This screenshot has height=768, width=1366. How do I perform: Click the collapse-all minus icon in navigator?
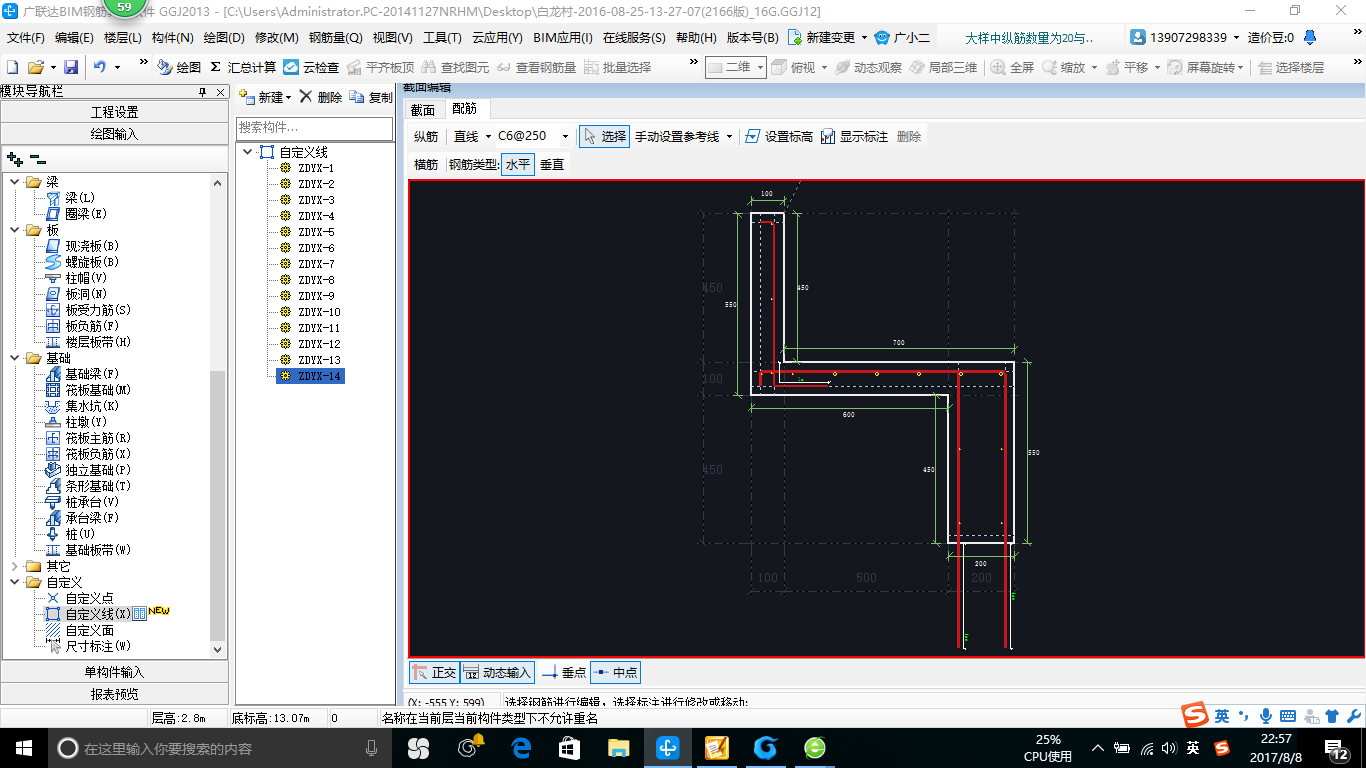point(38,158)
